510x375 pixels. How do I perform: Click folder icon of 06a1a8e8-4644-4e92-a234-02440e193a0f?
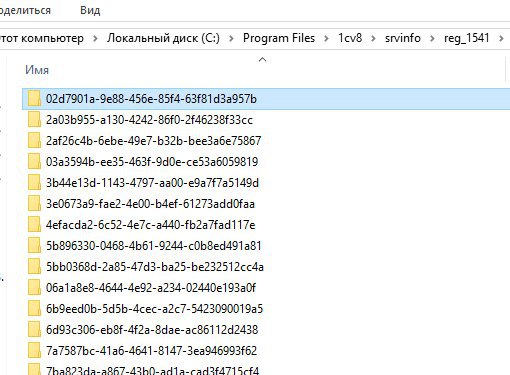click(x=34, y=288)
